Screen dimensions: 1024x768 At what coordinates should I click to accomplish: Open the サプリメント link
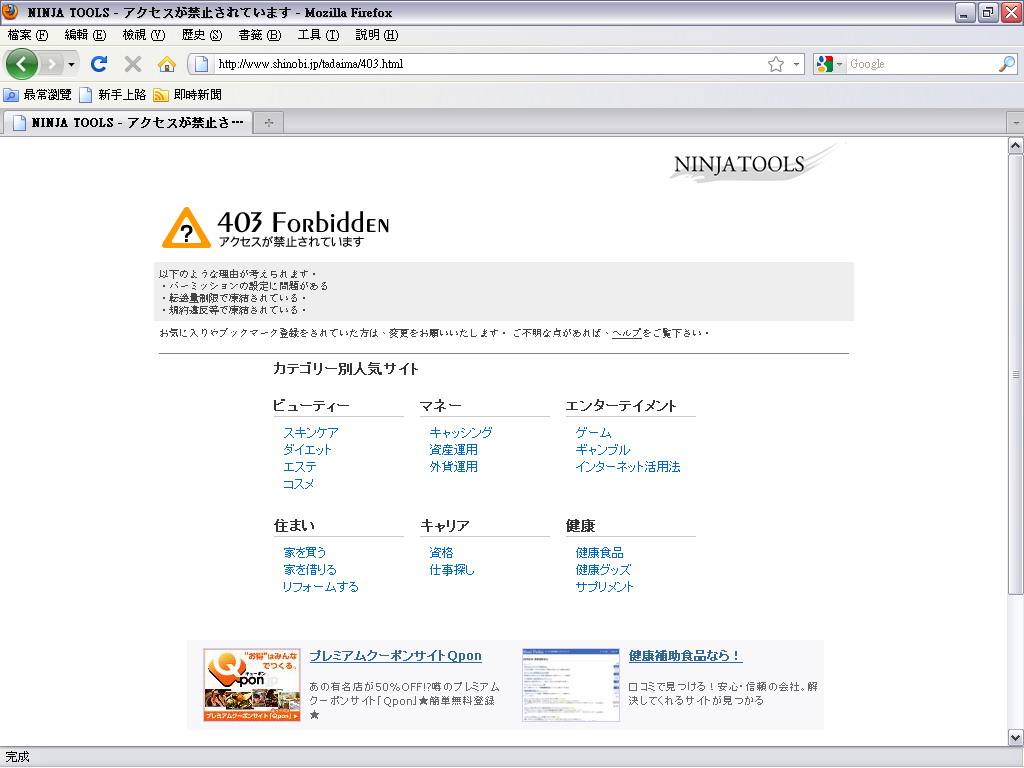pyautogui.click(x=605, y=586)
